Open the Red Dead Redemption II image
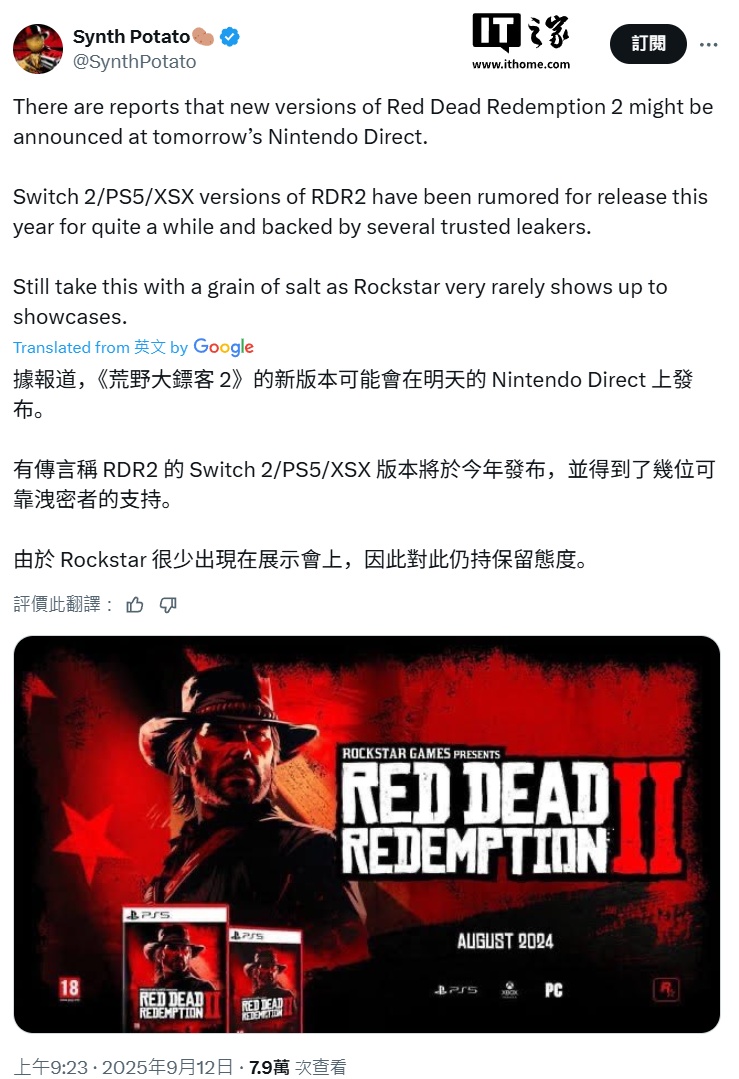This screenshot has height=1079, width=739. point(367,834)
